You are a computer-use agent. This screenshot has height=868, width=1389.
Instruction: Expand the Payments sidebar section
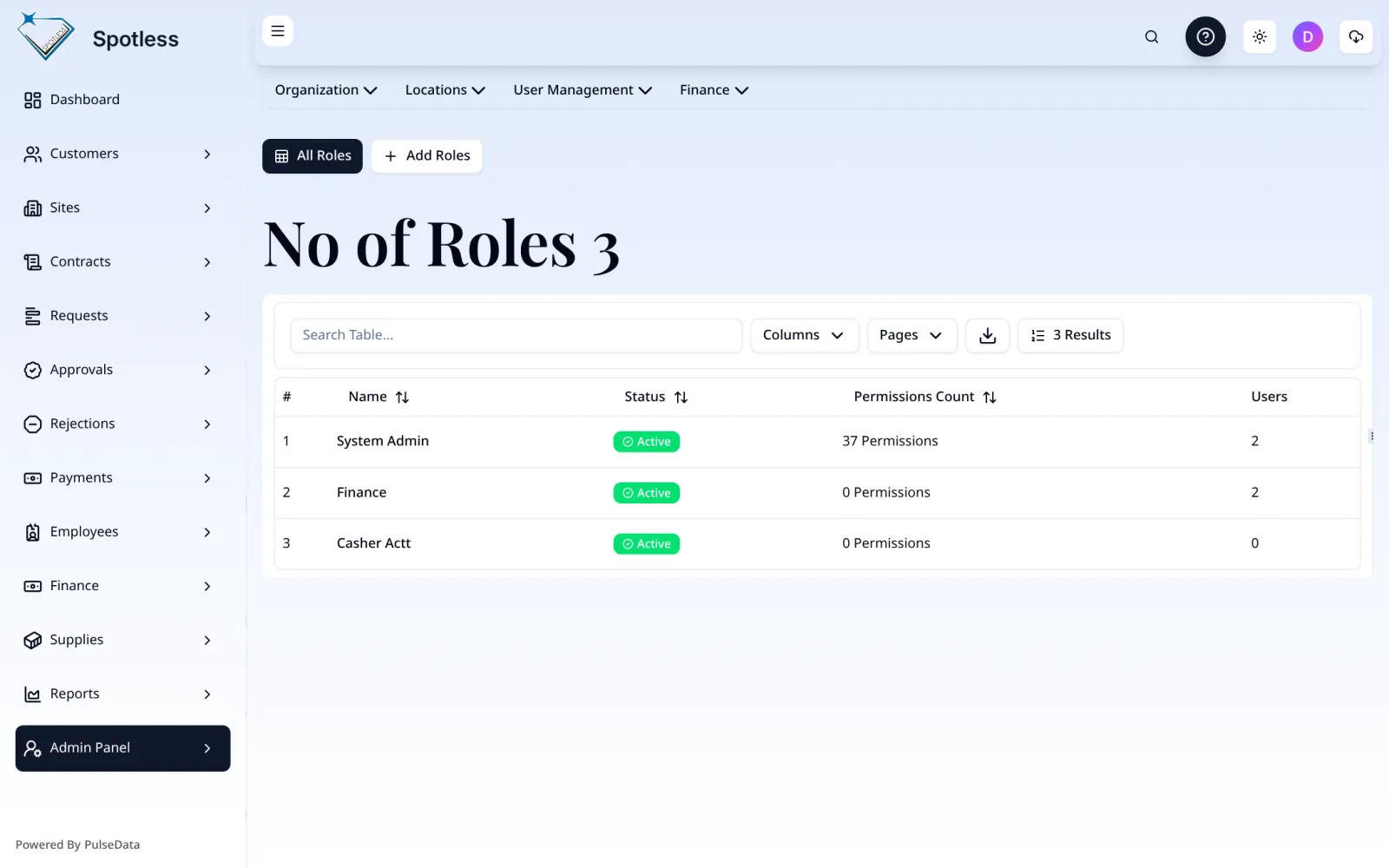pos(122,478)
